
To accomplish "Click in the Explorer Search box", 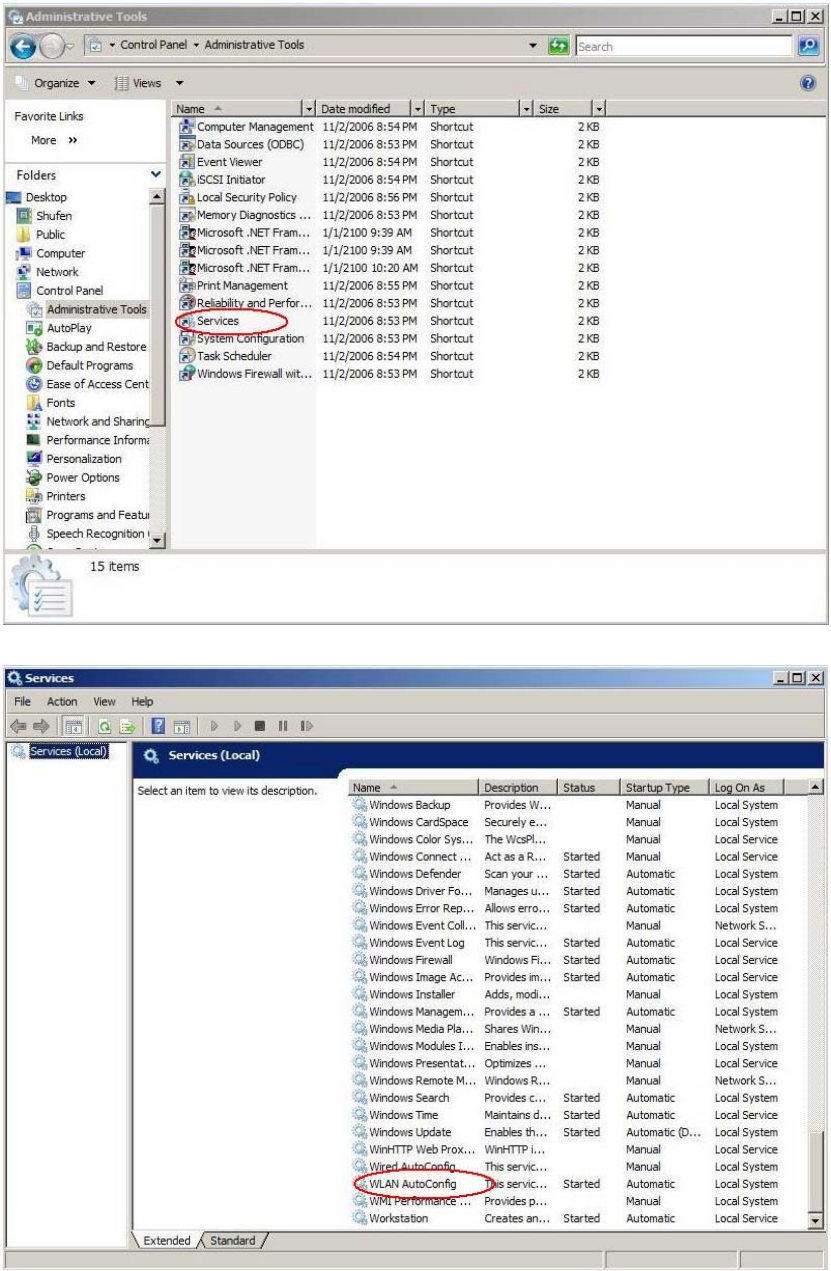I will (684, 46).
